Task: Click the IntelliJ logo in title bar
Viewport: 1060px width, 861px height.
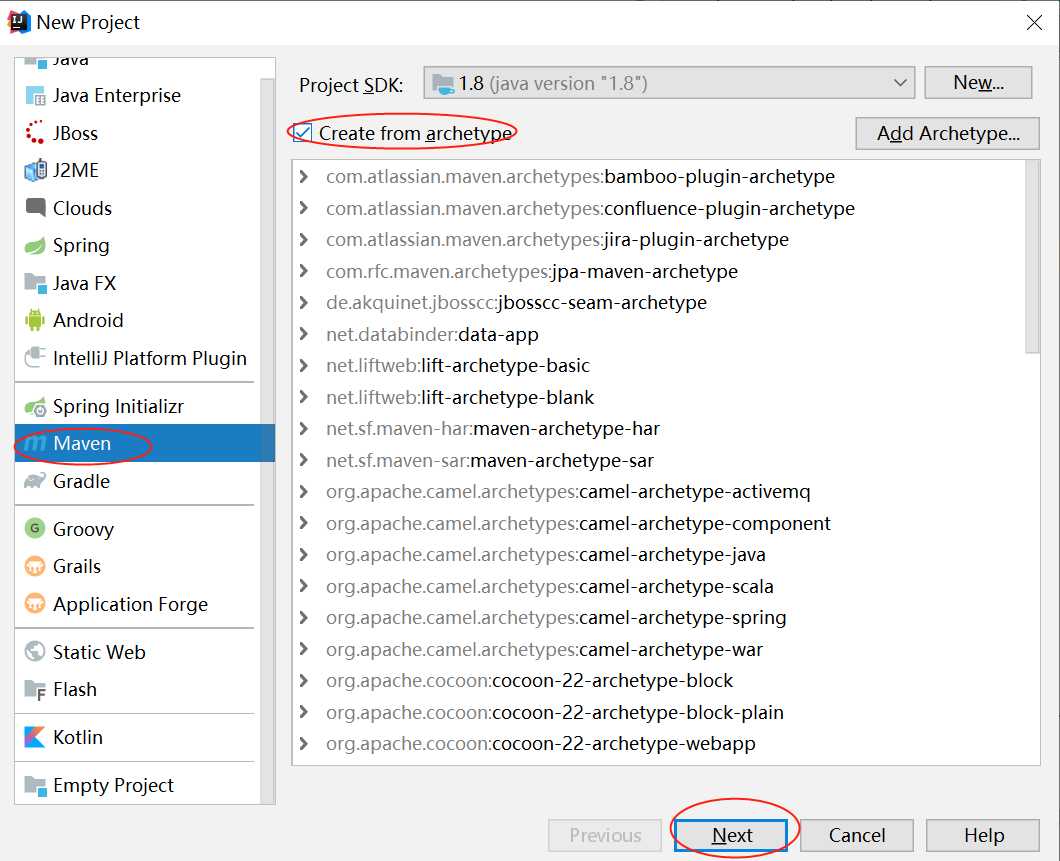Action: [x=18, y=22]
